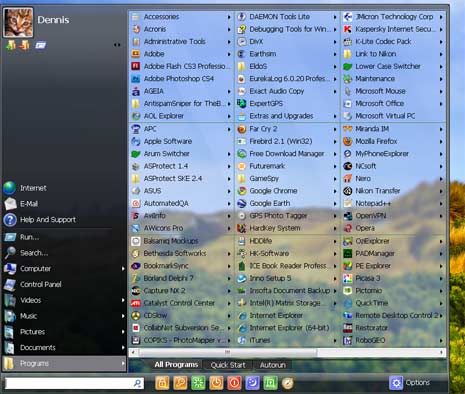This screenshot has height=394, width=465.
Task: Click the Nero program icon
Action: 348,179
